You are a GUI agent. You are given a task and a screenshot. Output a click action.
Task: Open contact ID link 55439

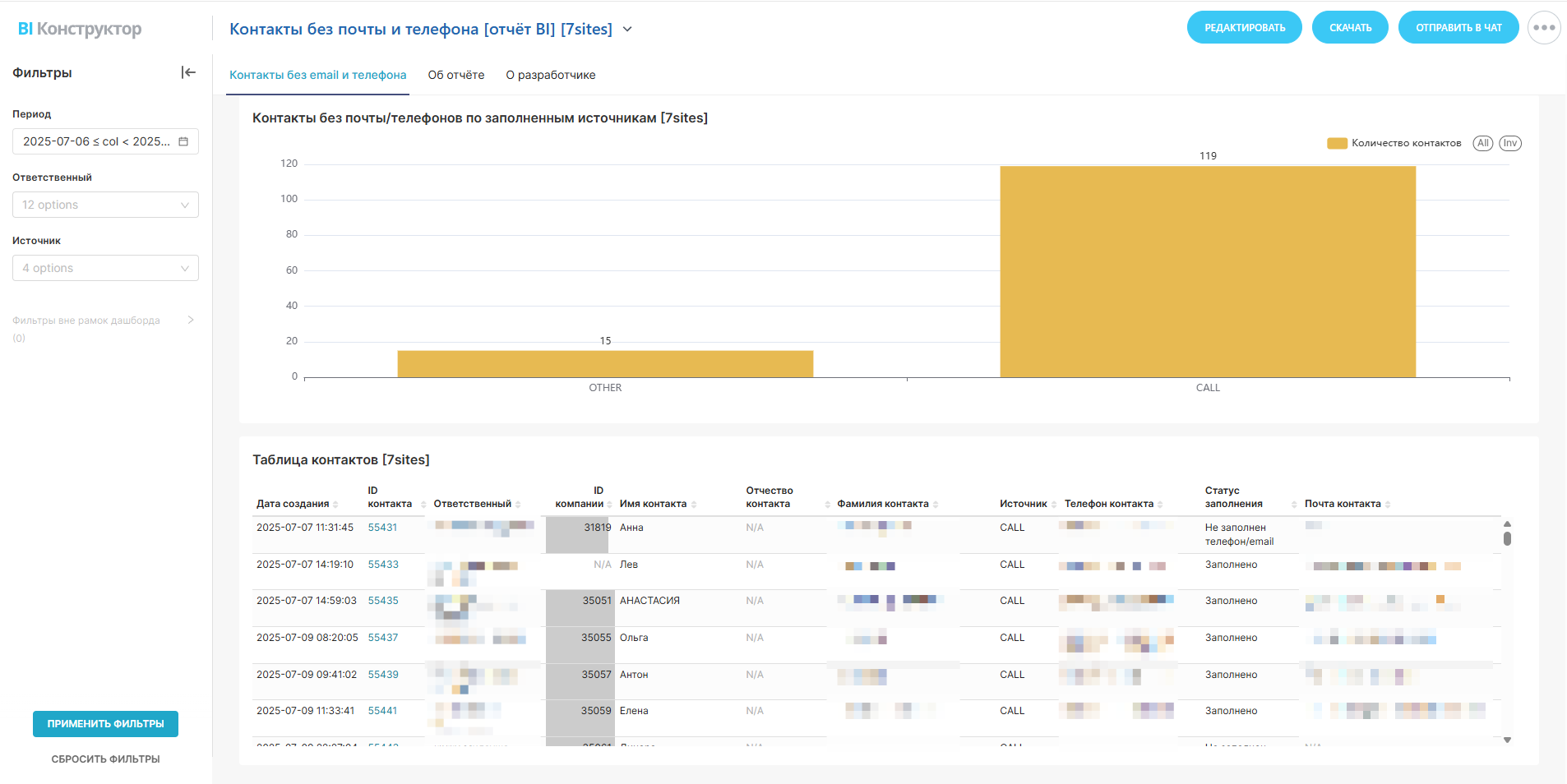tap(383, 675)
